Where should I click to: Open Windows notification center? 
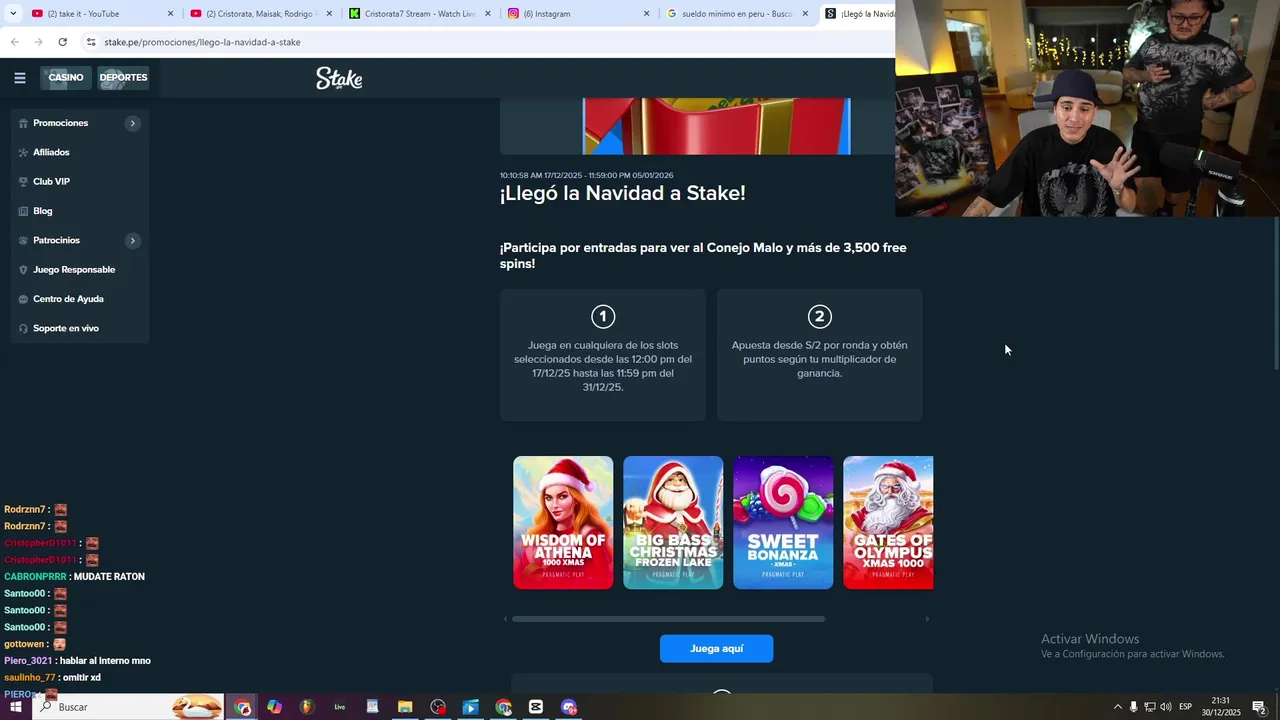[1259, 707]
